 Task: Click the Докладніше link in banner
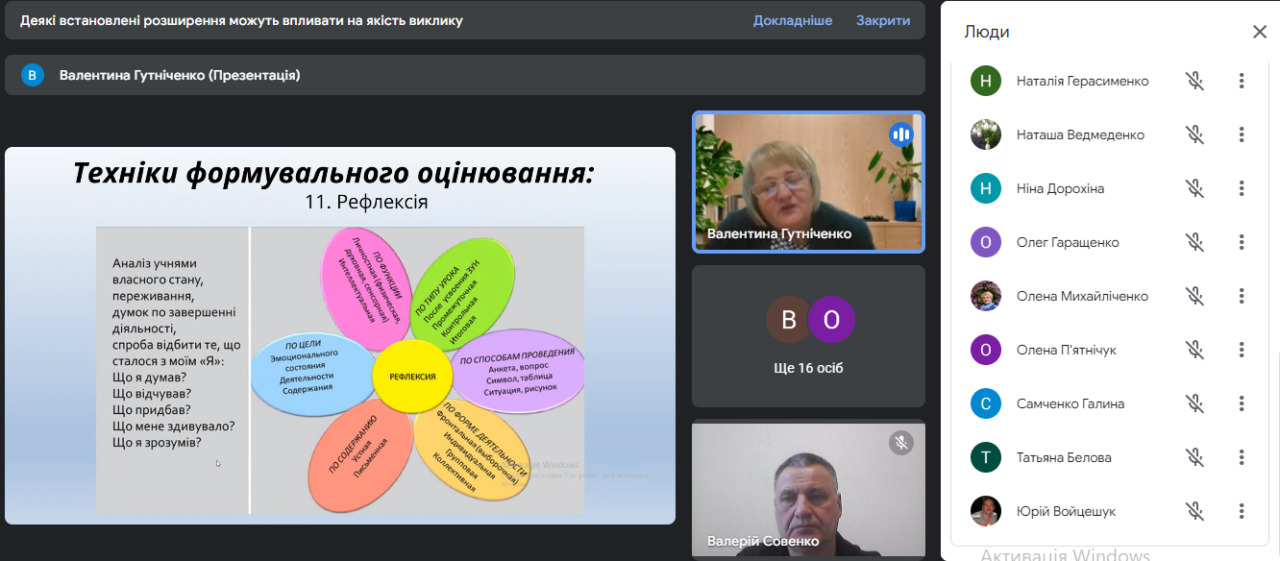[793, 20]
